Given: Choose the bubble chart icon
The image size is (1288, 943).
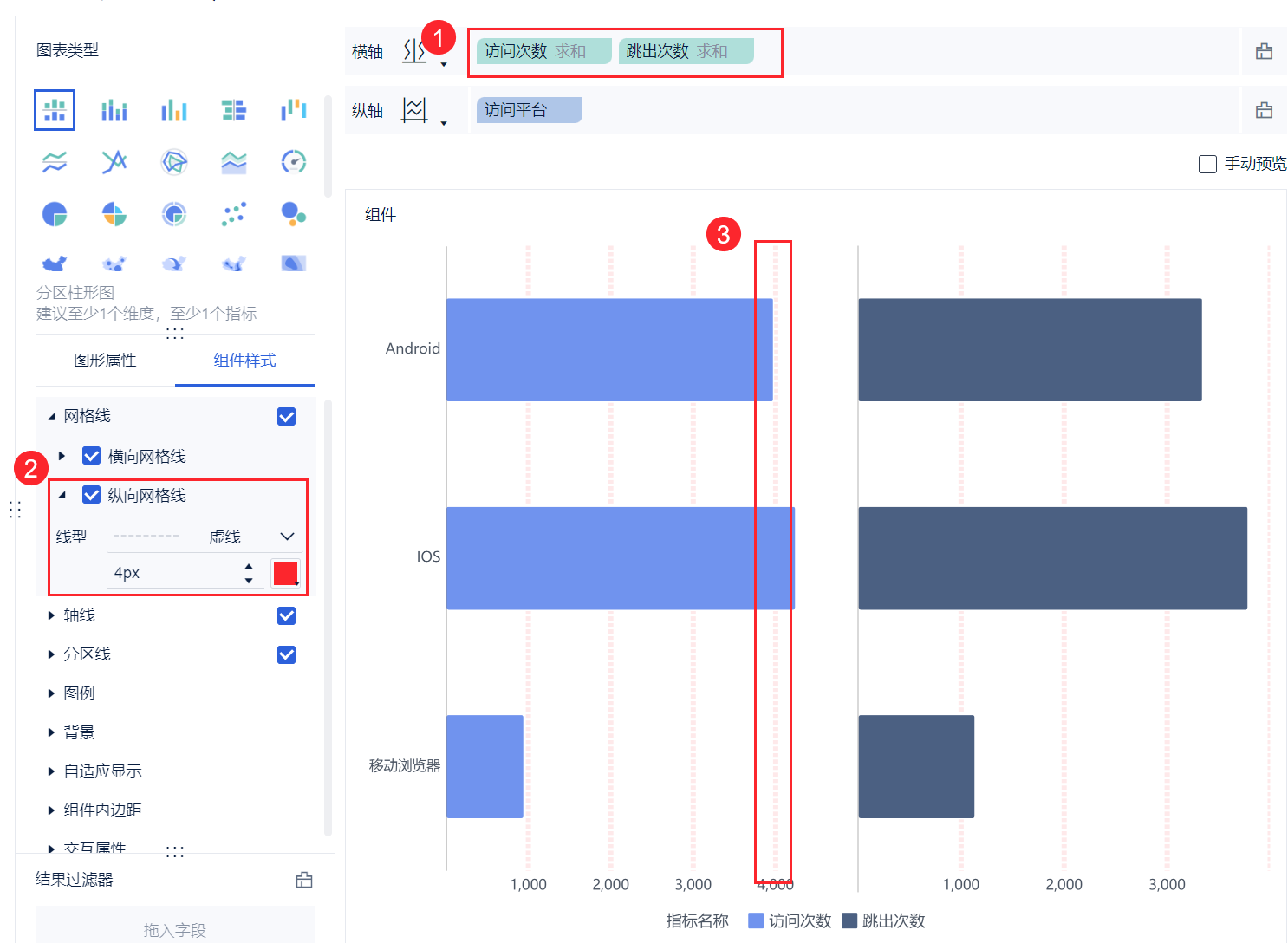Looking at the screenshot, I should pyautogui.click(x=294, y=214).
